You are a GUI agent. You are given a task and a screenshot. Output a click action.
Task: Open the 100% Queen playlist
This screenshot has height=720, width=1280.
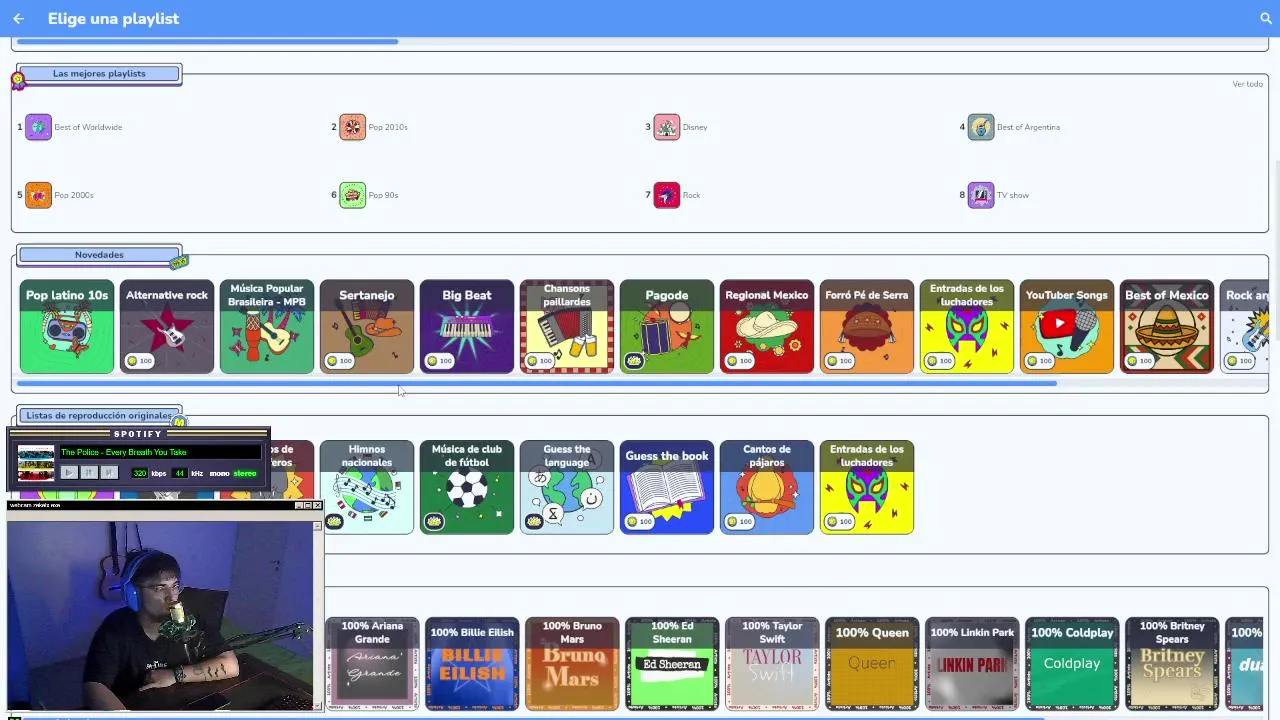(872, 664)
